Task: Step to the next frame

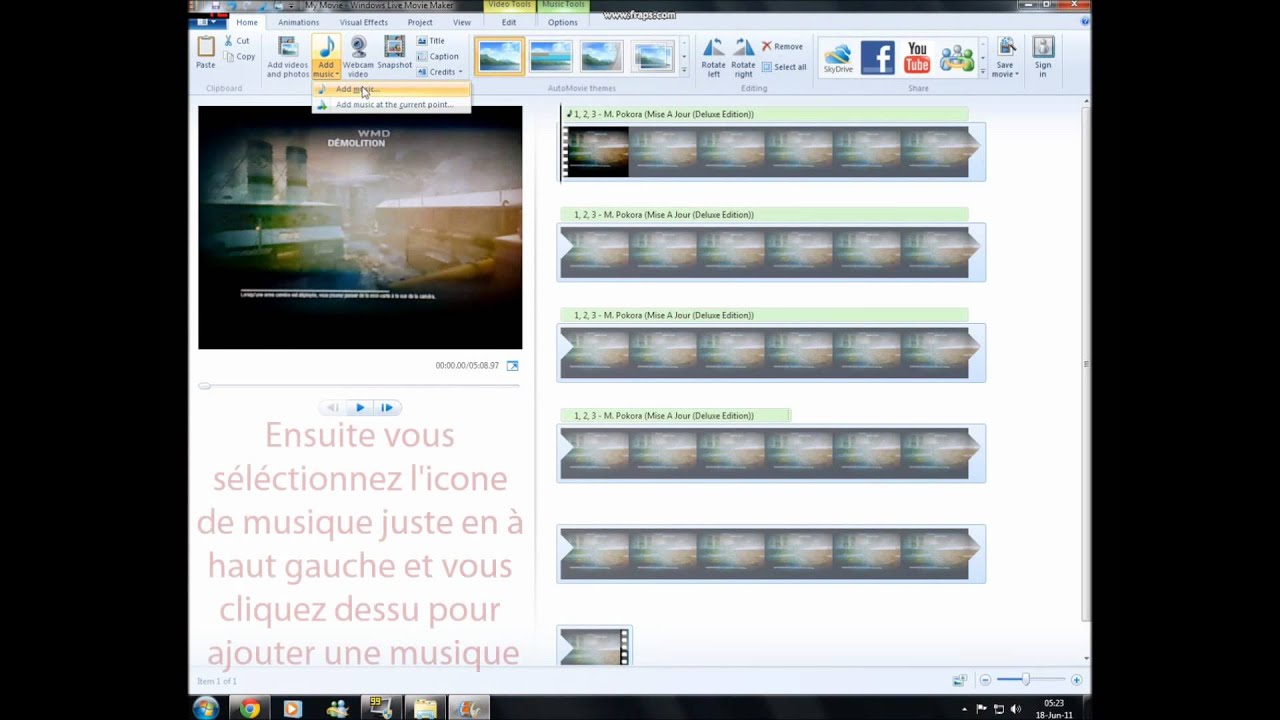Action: [x=387, y=407]
